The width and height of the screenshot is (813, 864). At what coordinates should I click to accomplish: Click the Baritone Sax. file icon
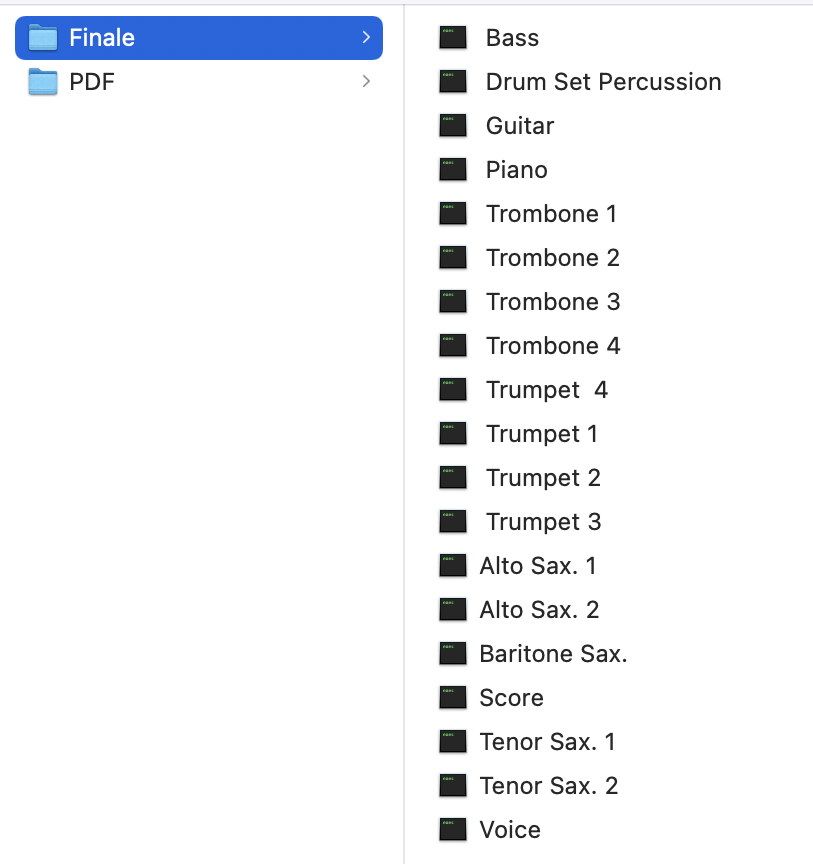click(x=453, y=654)
